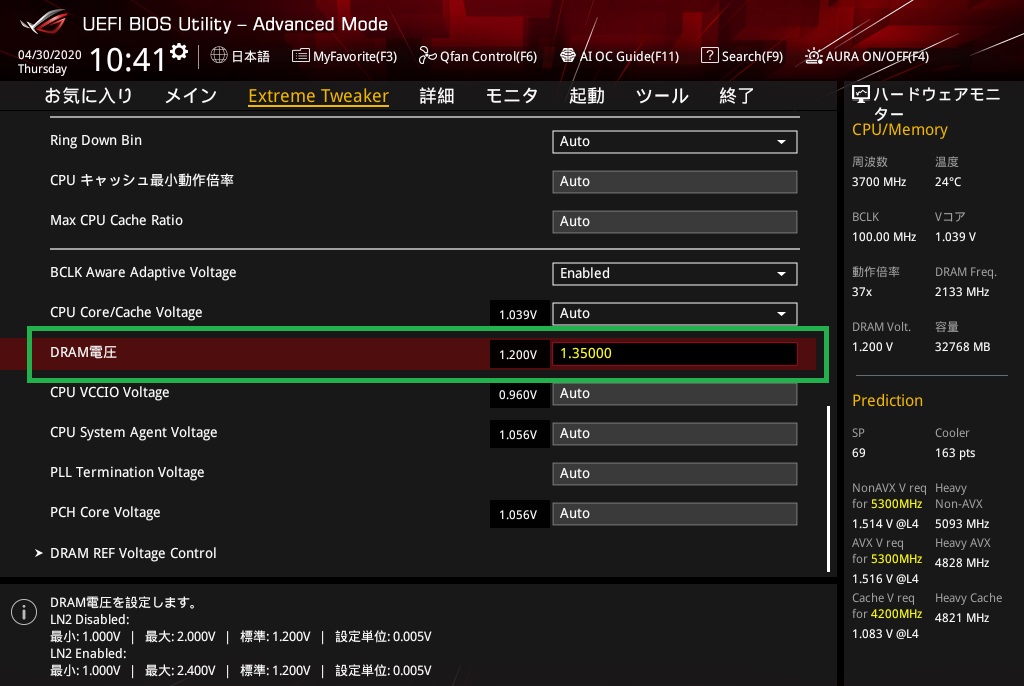Go to 起動 tab

click(x=586, y=96)
